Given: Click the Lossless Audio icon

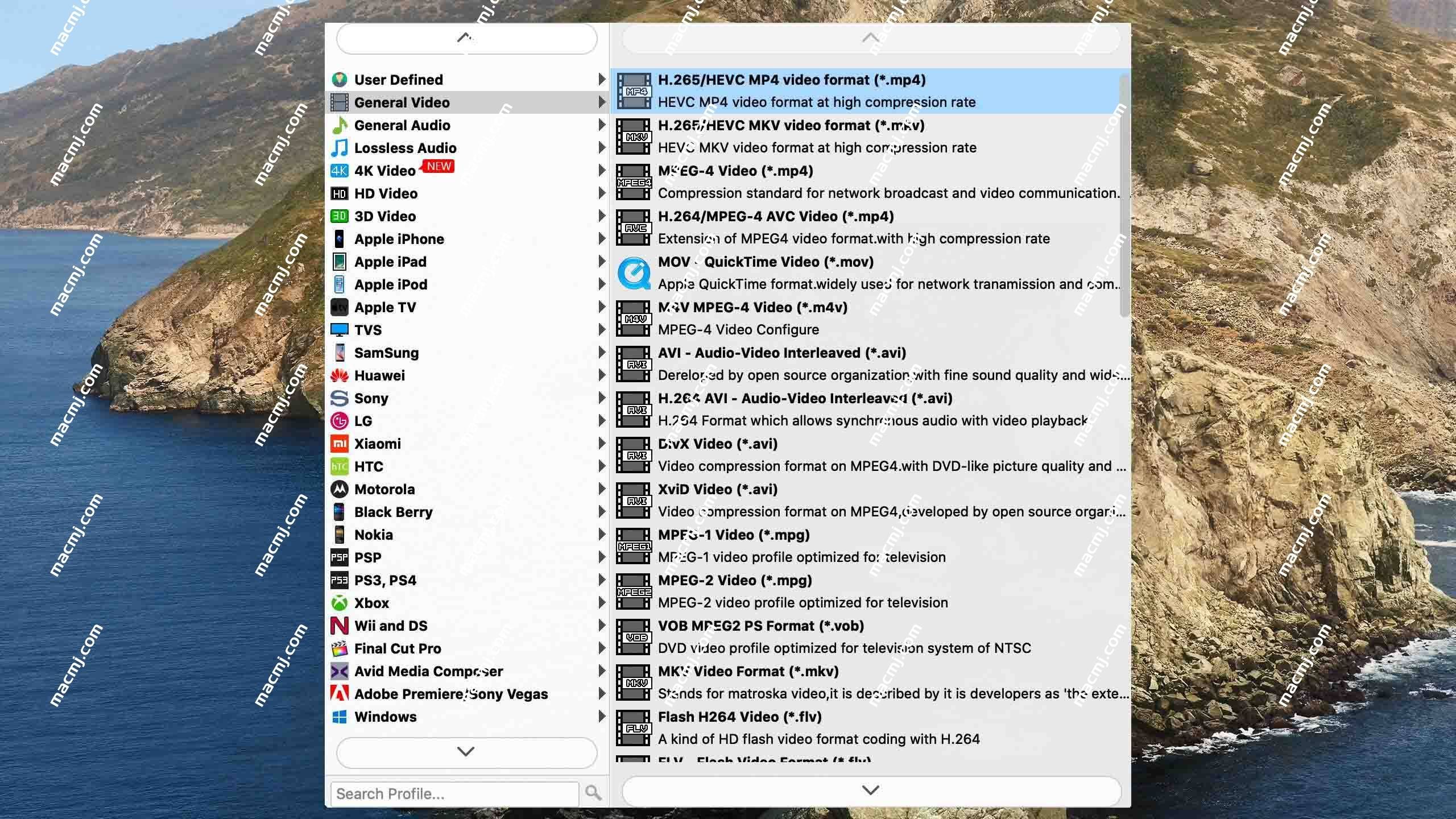Looking at the screenshot, I should (x=340, y=148).
